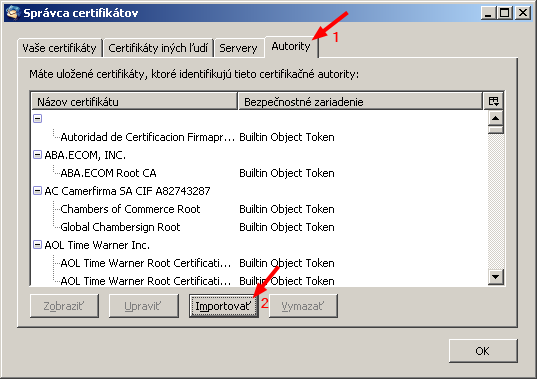Collapse the unnamed top tree group

(x=37, y=118)
